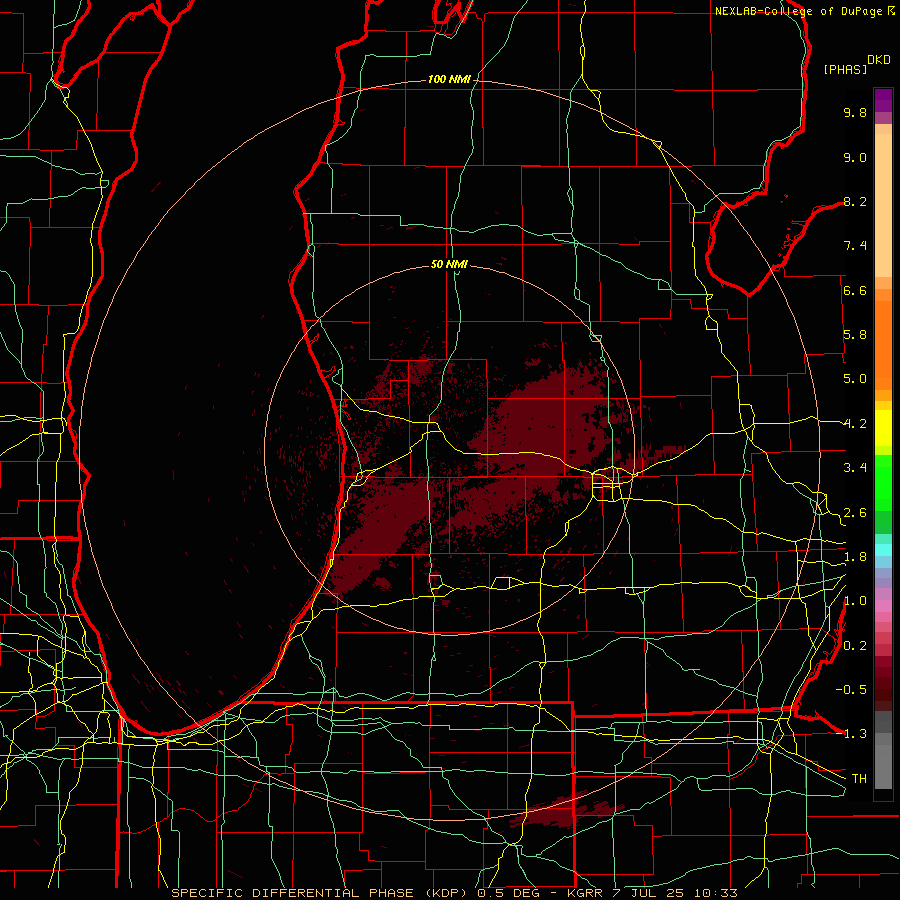The width and height of the screenshot is (900, 900).
Task: Click the 100 NMI range ring label
Action: tap(449, 79)
